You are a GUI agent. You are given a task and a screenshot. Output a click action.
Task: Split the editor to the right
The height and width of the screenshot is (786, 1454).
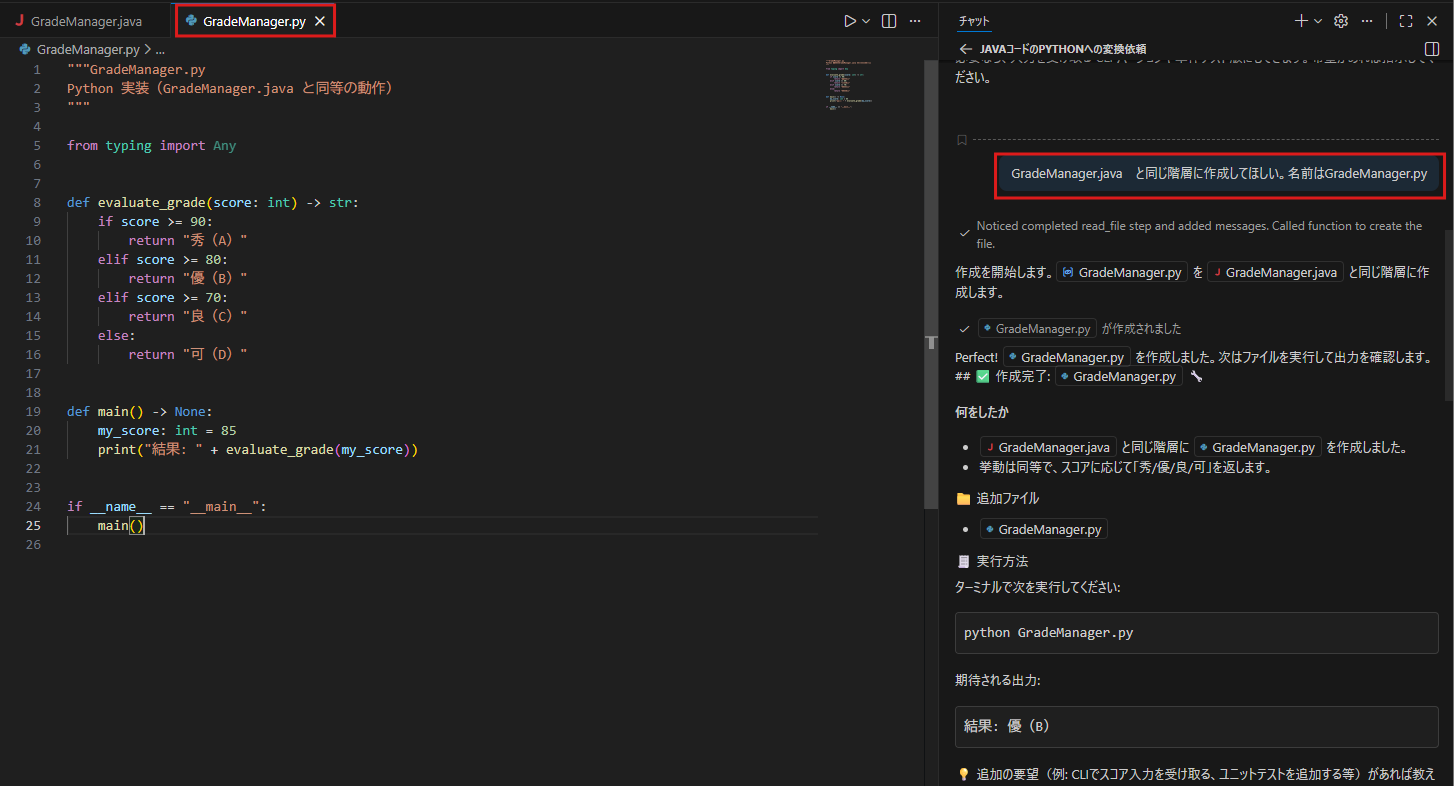(x=889, y=21)
